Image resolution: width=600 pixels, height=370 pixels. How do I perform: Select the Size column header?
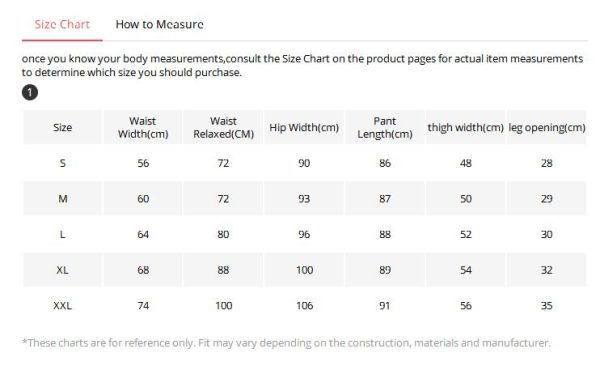click(62, 127)
